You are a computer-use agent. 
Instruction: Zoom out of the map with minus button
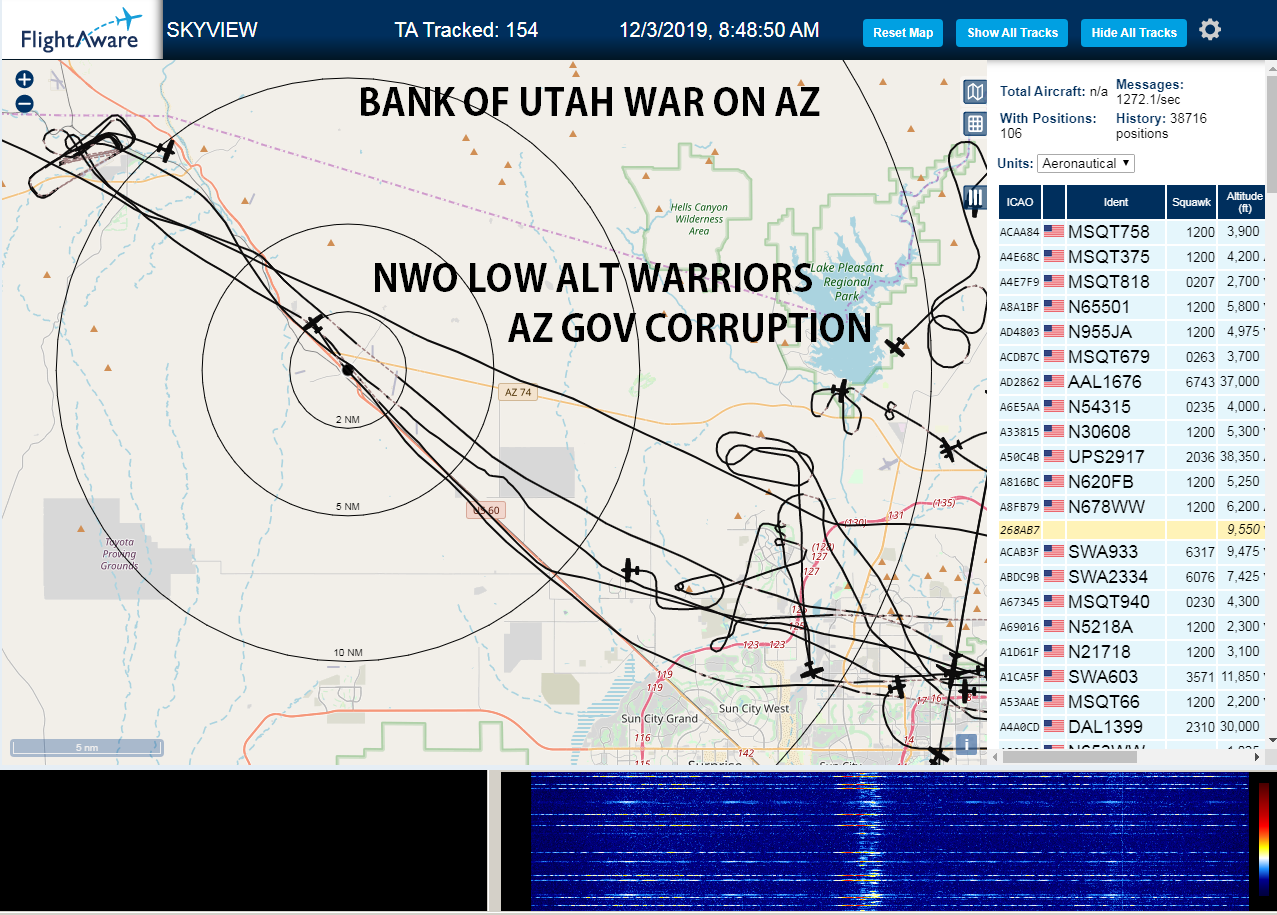click(x=25, y=103)
